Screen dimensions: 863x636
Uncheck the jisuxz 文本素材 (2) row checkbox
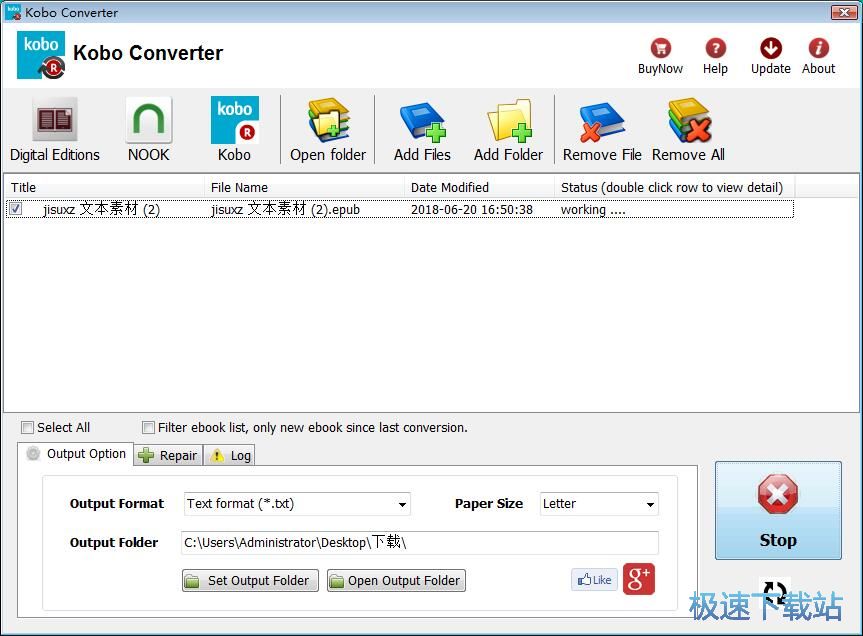point(16,209)
